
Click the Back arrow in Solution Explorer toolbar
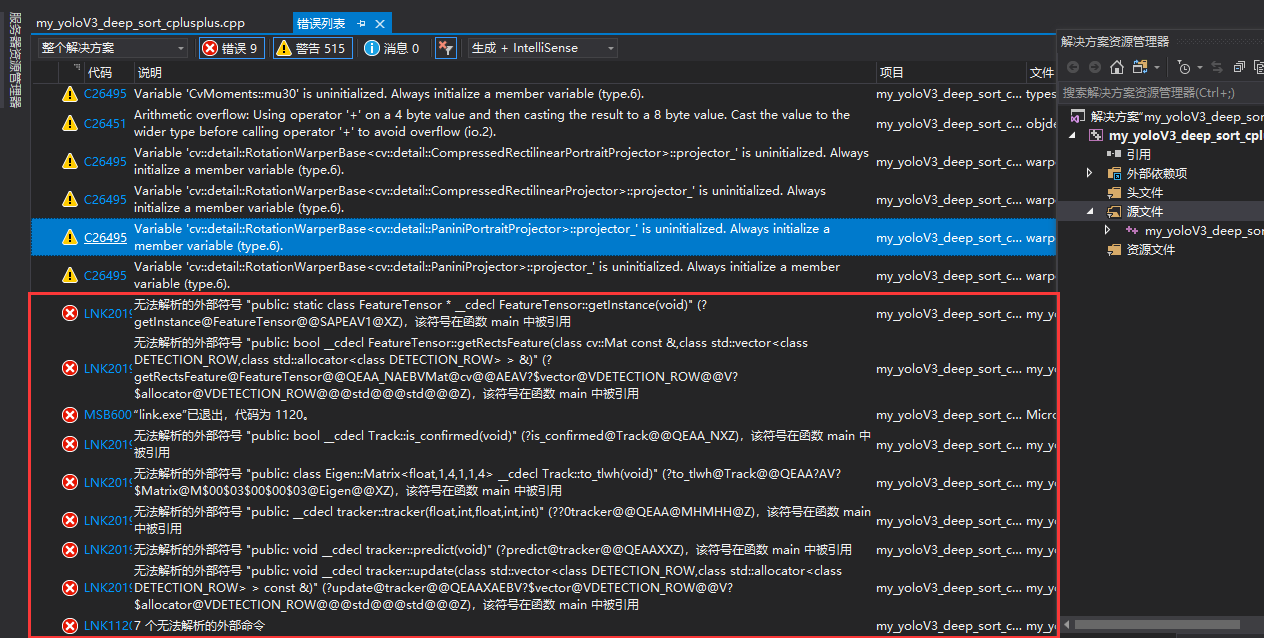1073,67
